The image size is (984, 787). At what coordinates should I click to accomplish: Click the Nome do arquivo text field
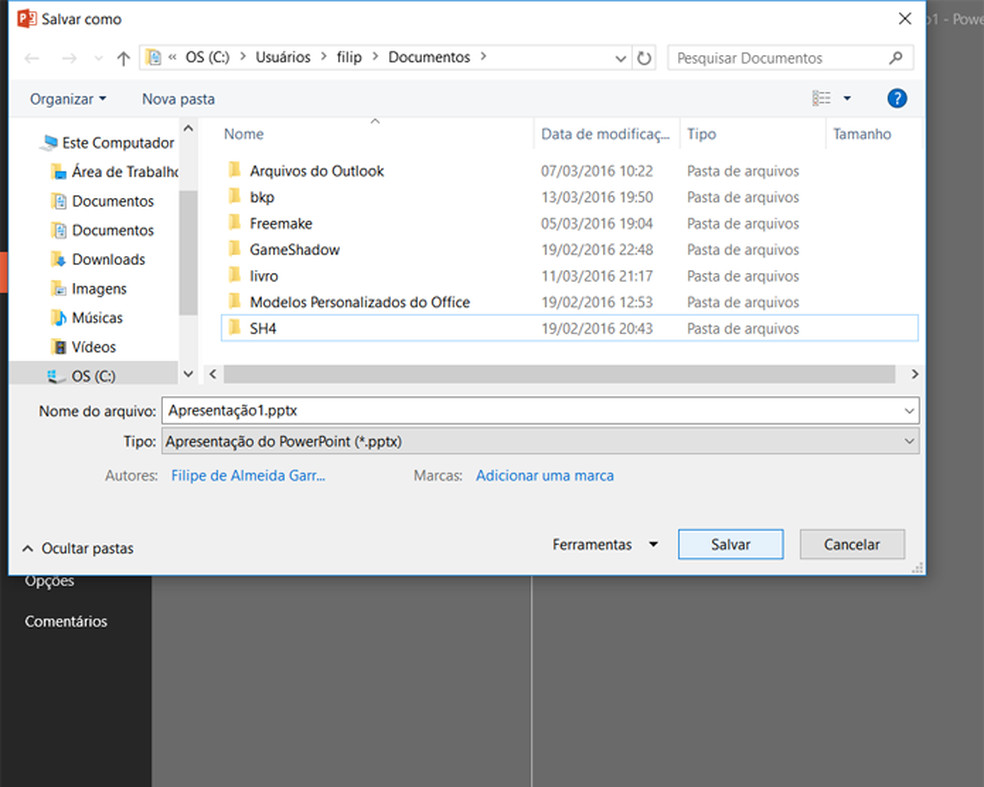(x=530, y=410)
